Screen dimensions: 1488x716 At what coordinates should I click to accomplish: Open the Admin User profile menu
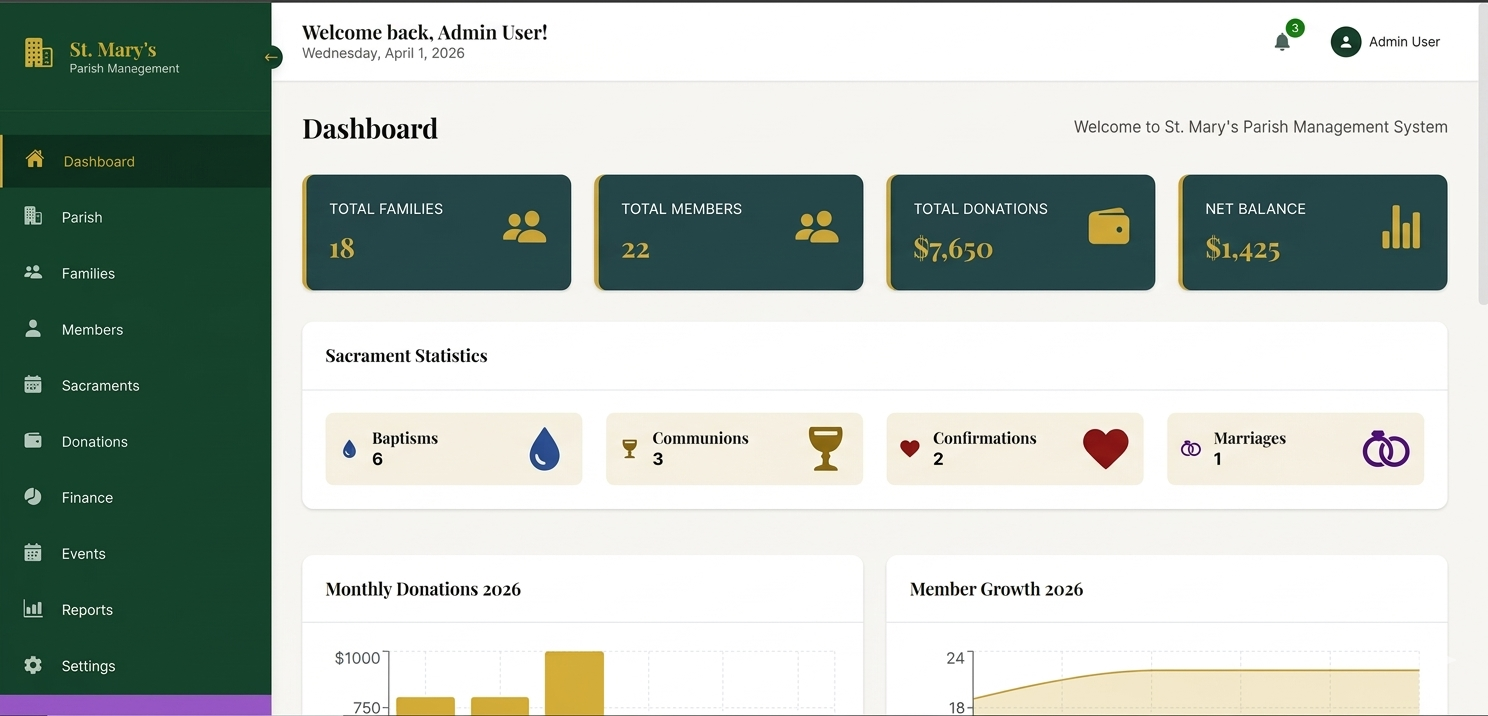1346,42
